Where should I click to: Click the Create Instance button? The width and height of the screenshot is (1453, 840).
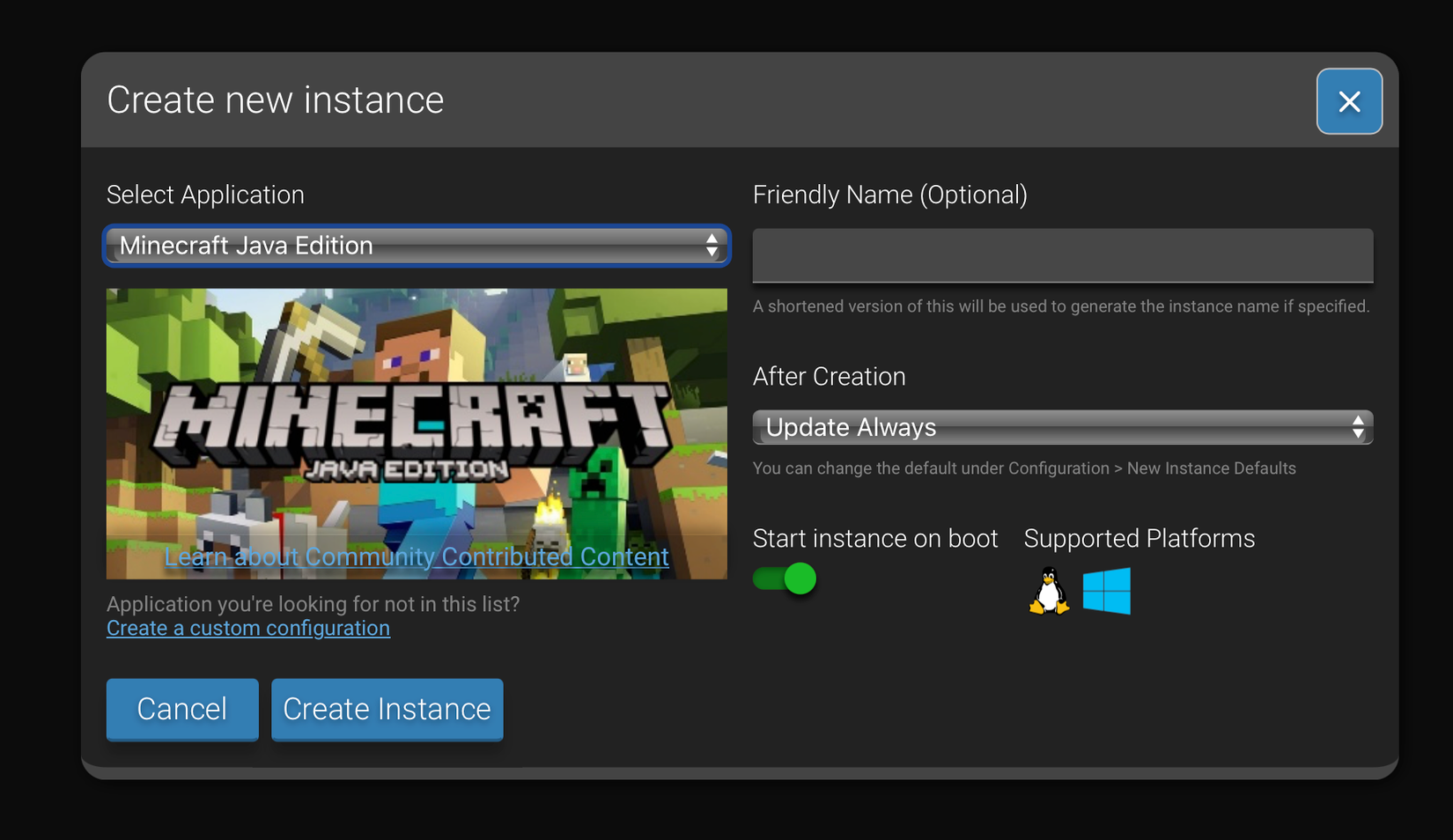387,709
